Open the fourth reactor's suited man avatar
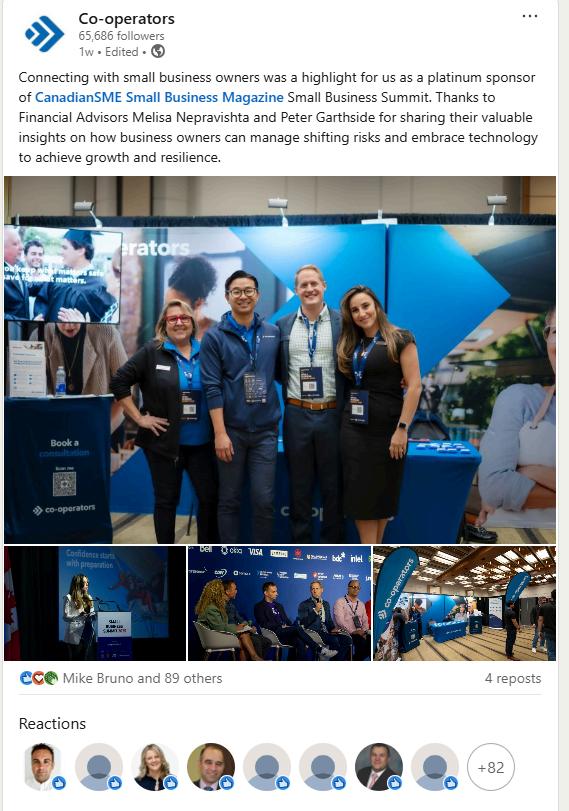Image resolution: width=569 pixels, height=811 pixels. tap(211, 767)
